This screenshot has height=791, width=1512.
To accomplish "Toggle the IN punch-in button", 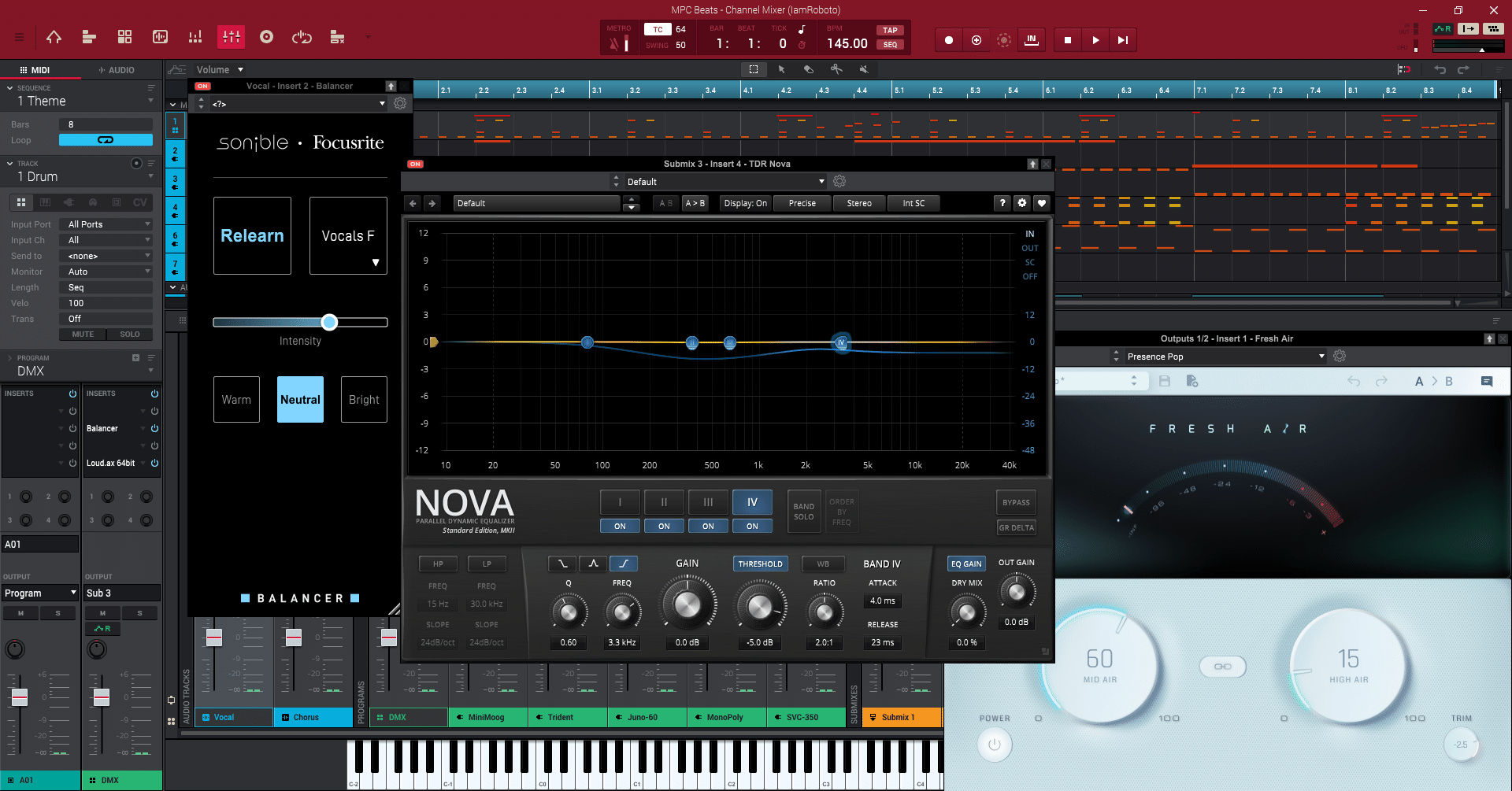I will (x=1031, y=40).
